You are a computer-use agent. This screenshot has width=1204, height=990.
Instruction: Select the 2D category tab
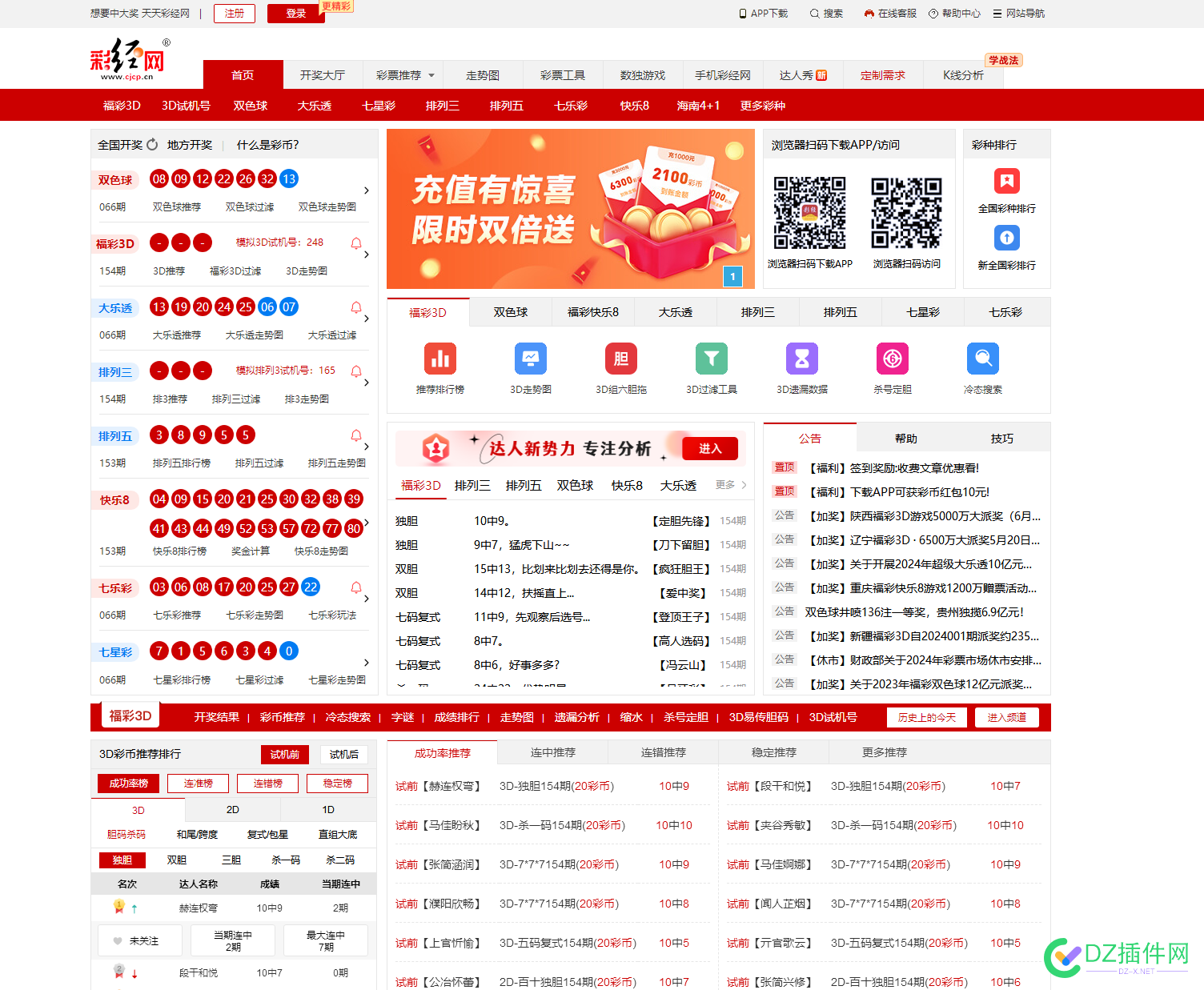coord(233,810)
